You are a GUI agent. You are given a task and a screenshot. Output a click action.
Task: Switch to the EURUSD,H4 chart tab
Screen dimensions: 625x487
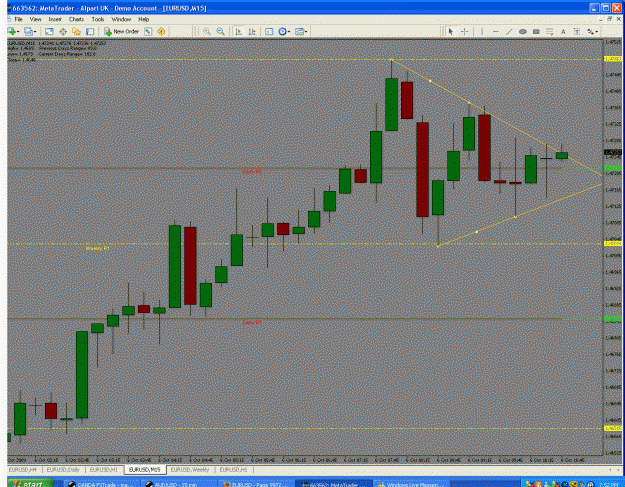point(22,470)
